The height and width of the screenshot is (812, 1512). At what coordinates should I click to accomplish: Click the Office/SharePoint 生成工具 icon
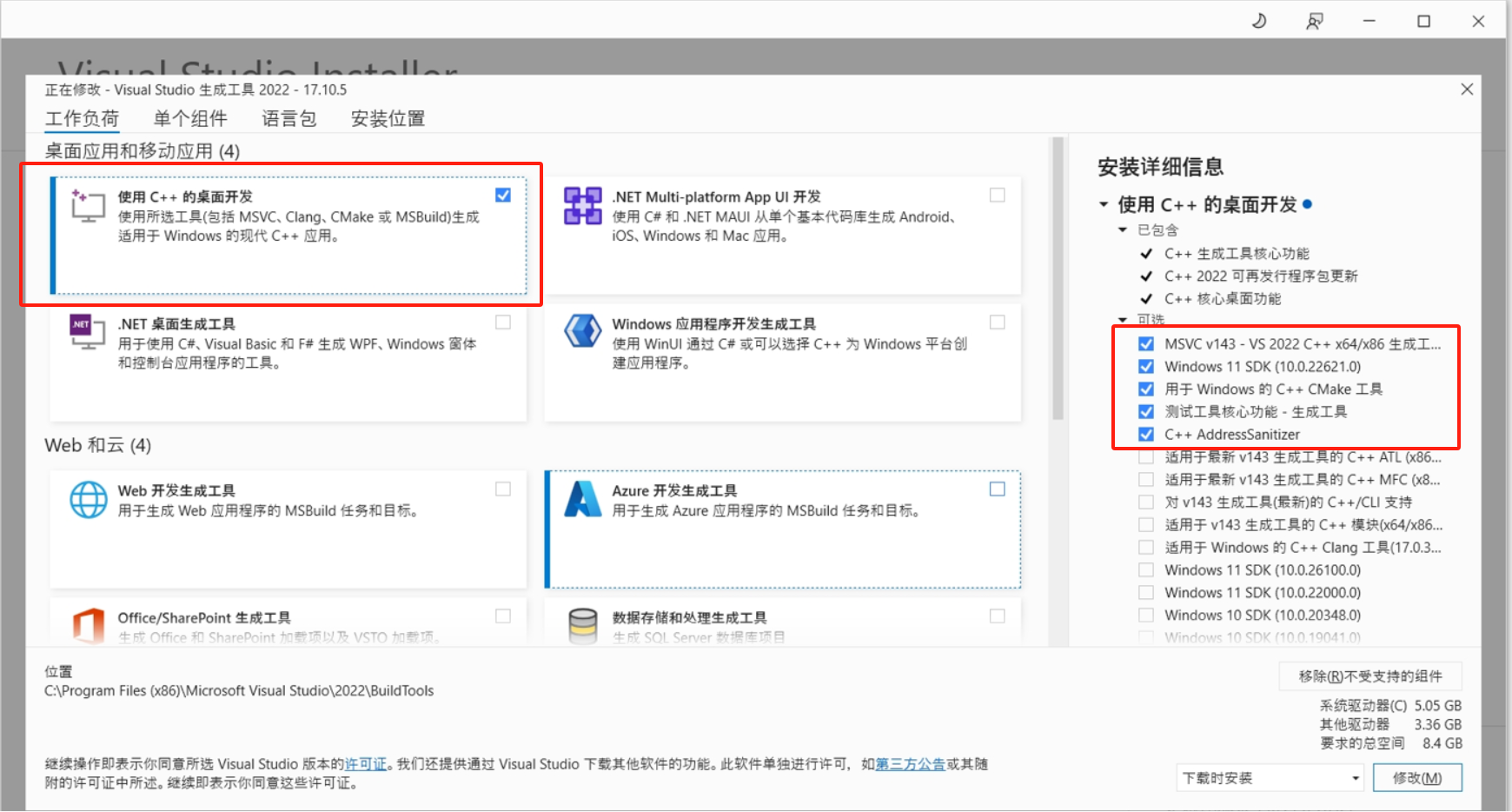click(88, 625)
